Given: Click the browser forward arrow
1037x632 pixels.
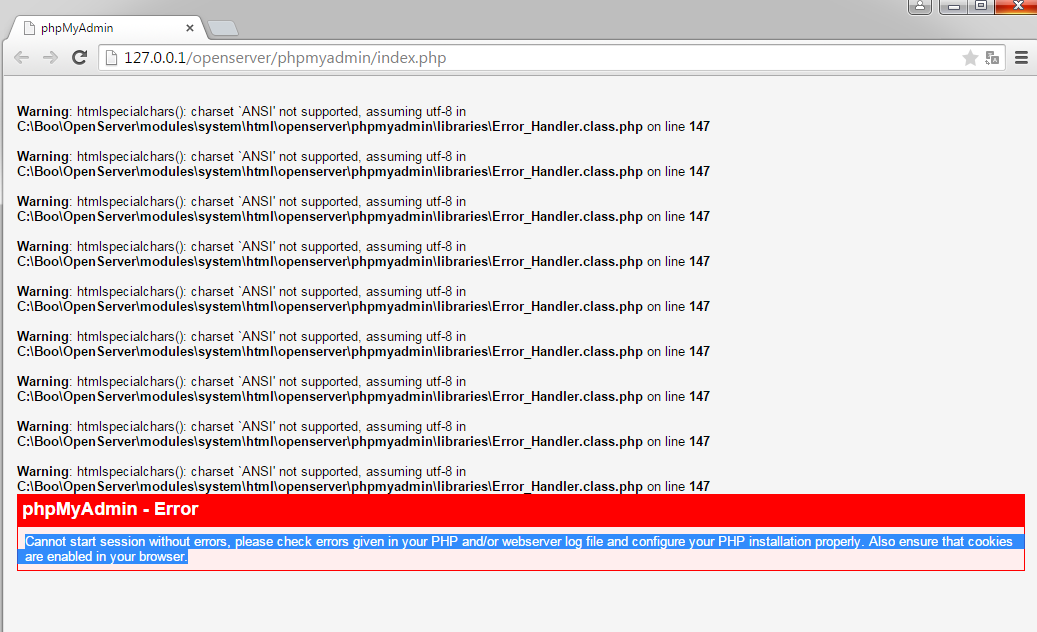Looking at the screenshot, I should point(50,58).
